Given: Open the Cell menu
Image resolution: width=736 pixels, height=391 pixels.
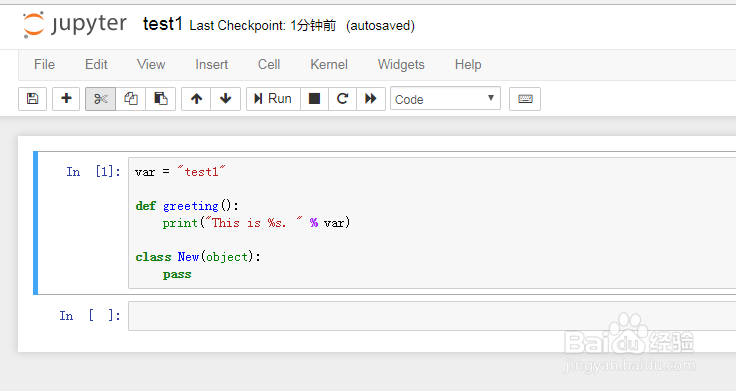Looking at the screenshot, I should tap(269, 64).
